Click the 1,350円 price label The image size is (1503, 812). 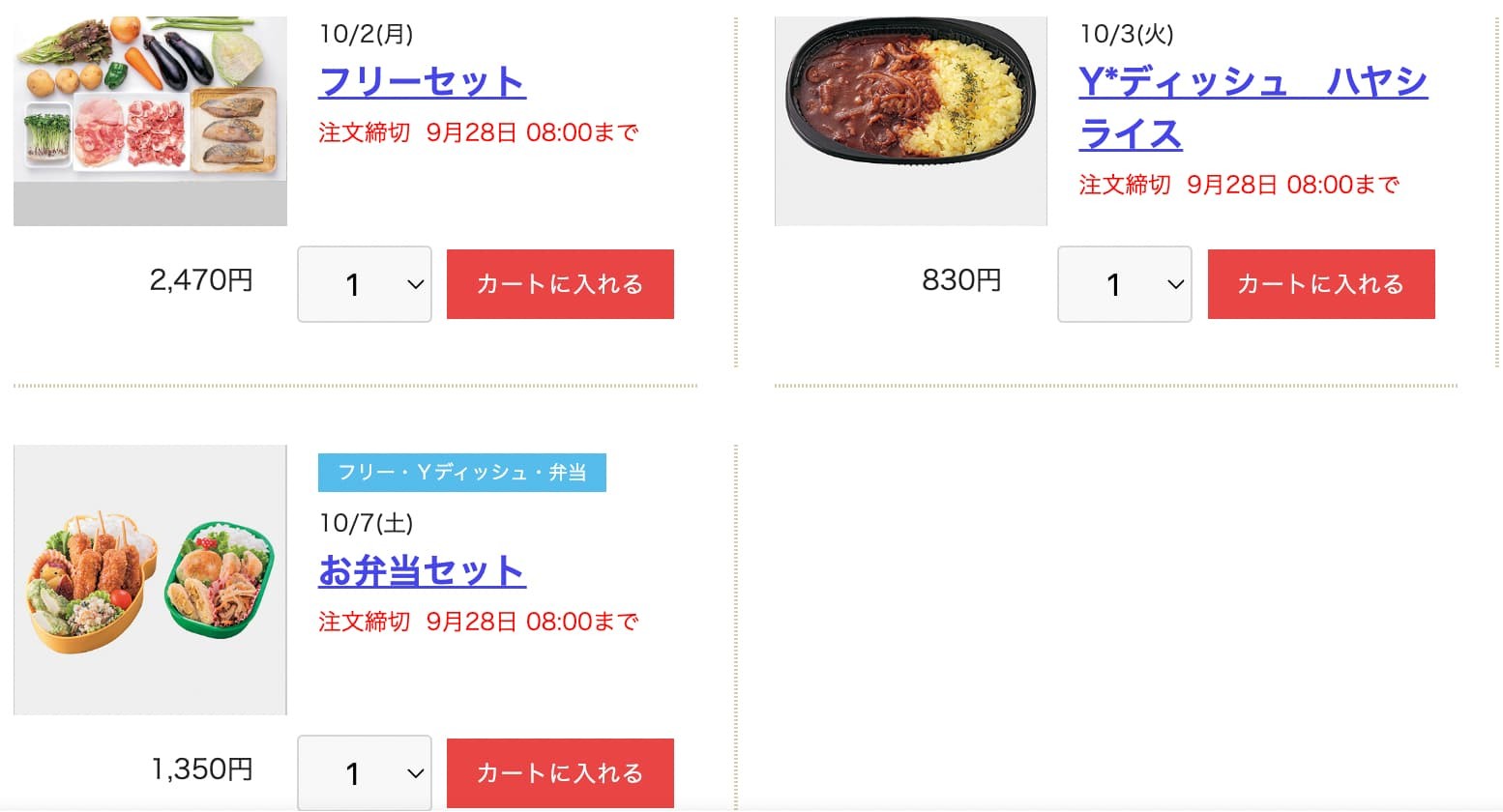tap(201, 769)
